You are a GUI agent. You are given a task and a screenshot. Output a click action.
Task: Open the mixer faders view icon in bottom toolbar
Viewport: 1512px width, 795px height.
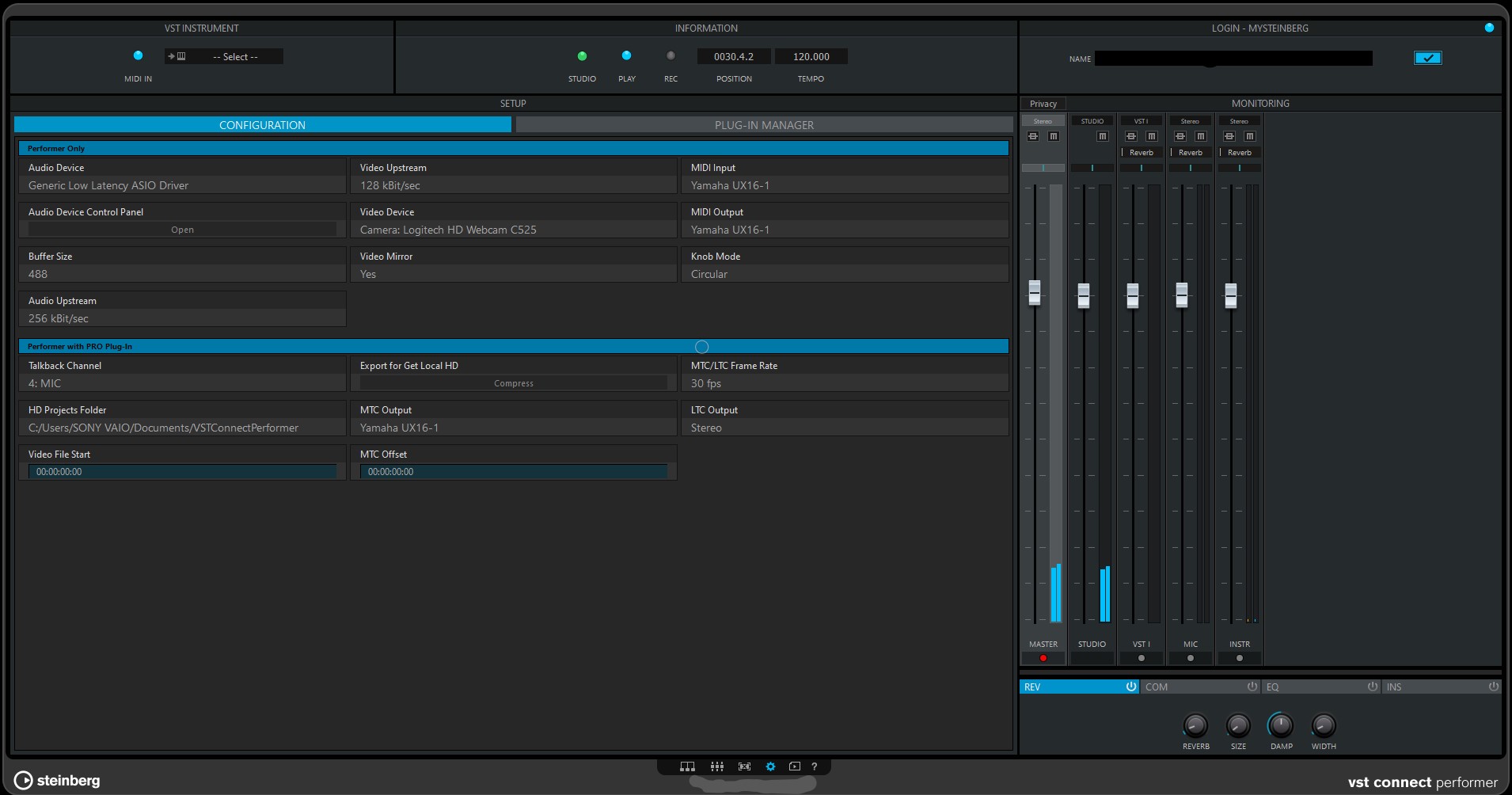pyautogui.click(x=717, y=766)
